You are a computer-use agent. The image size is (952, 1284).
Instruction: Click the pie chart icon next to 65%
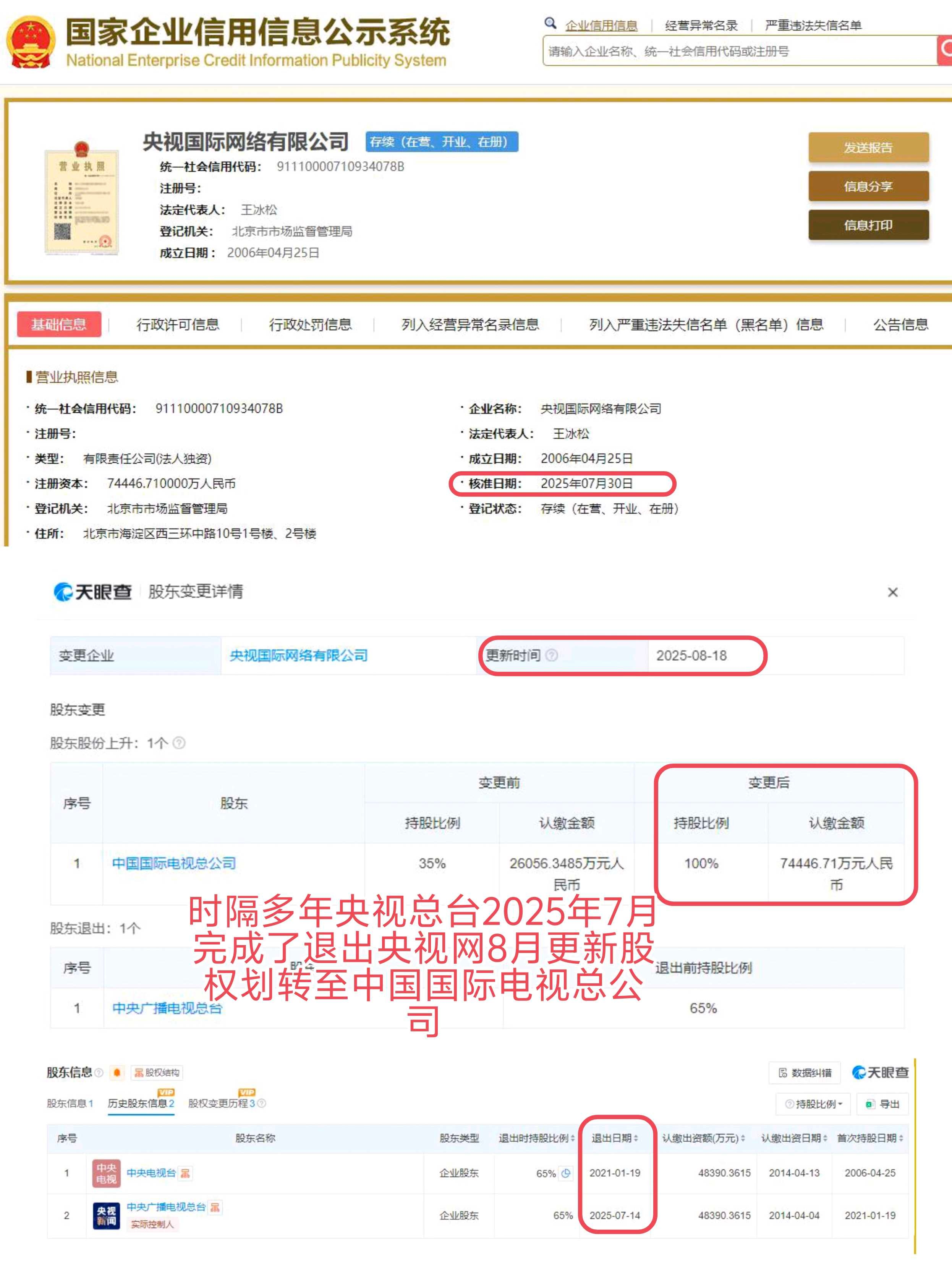[566, 1173]
